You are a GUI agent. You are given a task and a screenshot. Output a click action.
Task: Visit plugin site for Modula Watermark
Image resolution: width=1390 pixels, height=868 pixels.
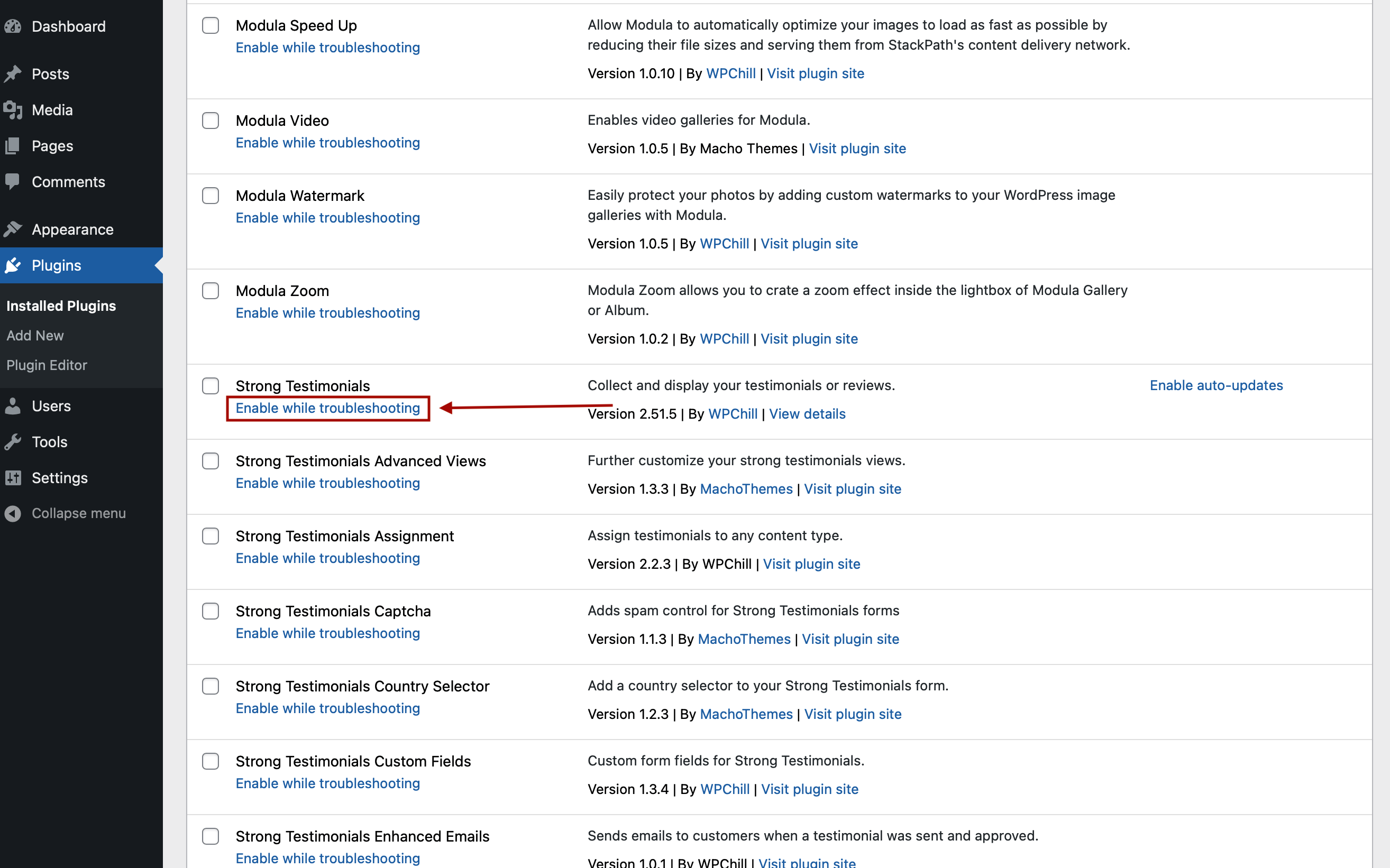coord(809,244)
